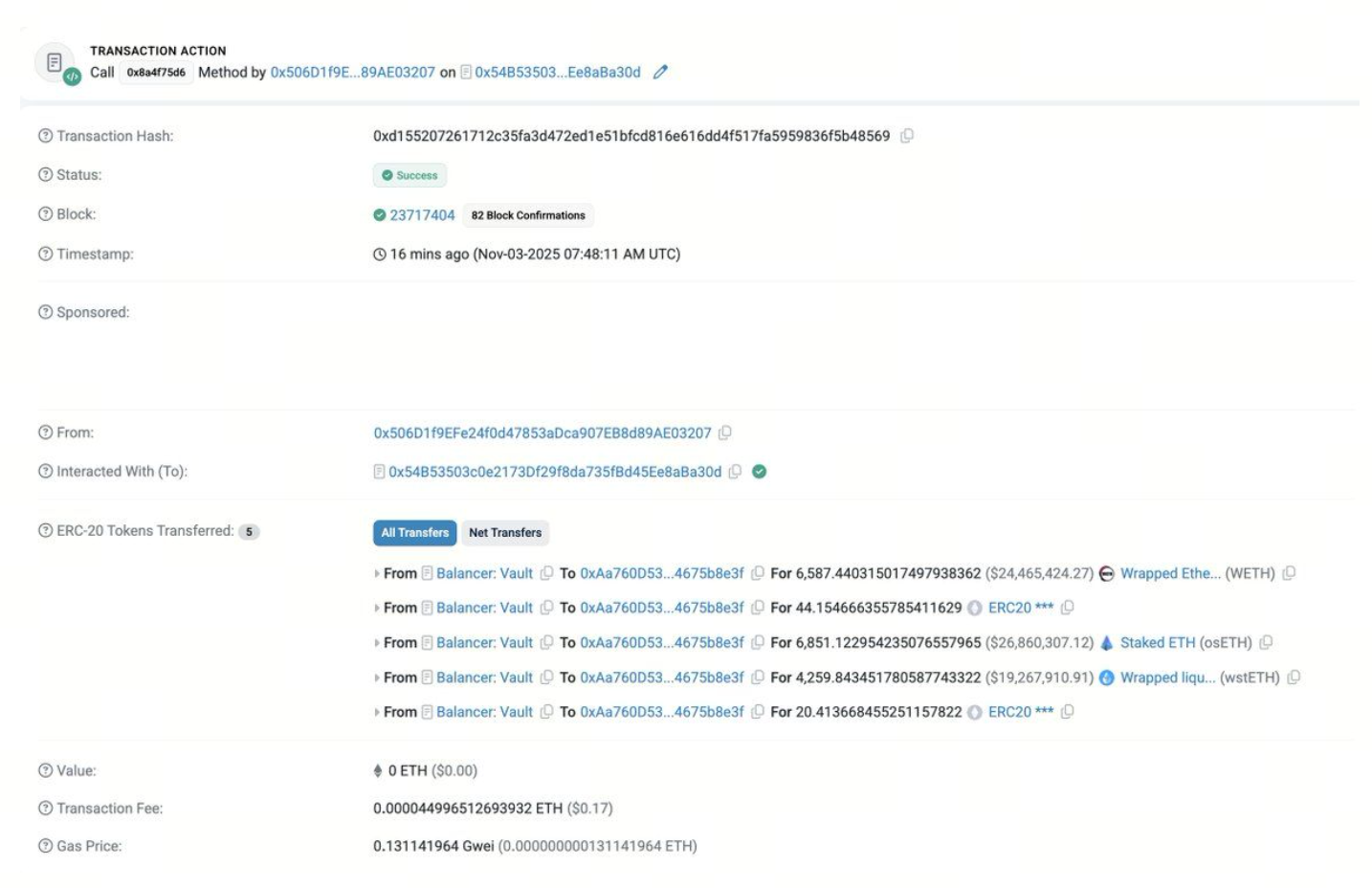Screen dimensions: 1372x888
Task: Click the help icon beside Gas Price
Action: point(45,846)
